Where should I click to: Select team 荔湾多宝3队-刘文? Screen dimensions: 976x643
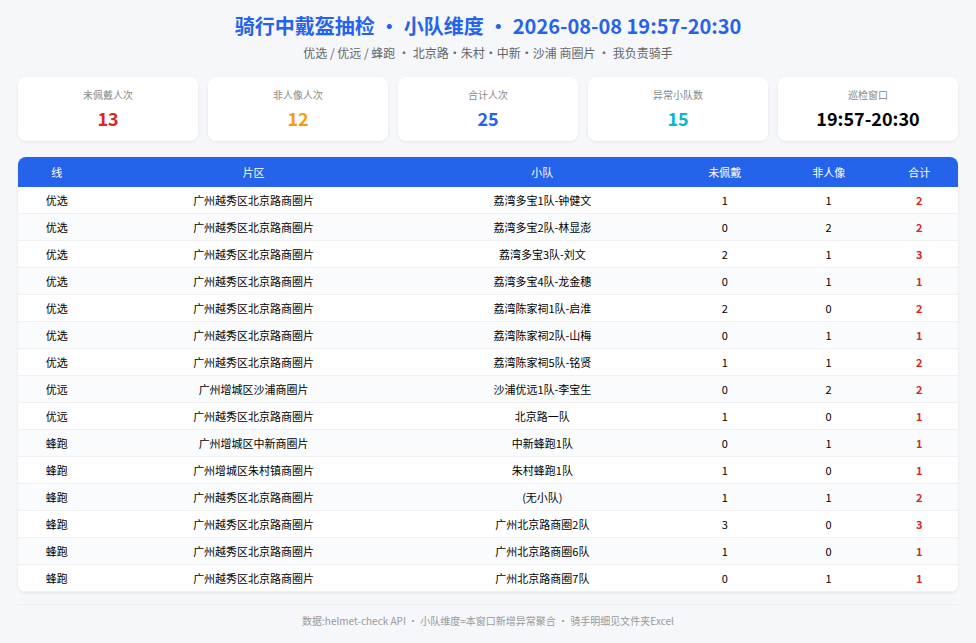point(542,255)
